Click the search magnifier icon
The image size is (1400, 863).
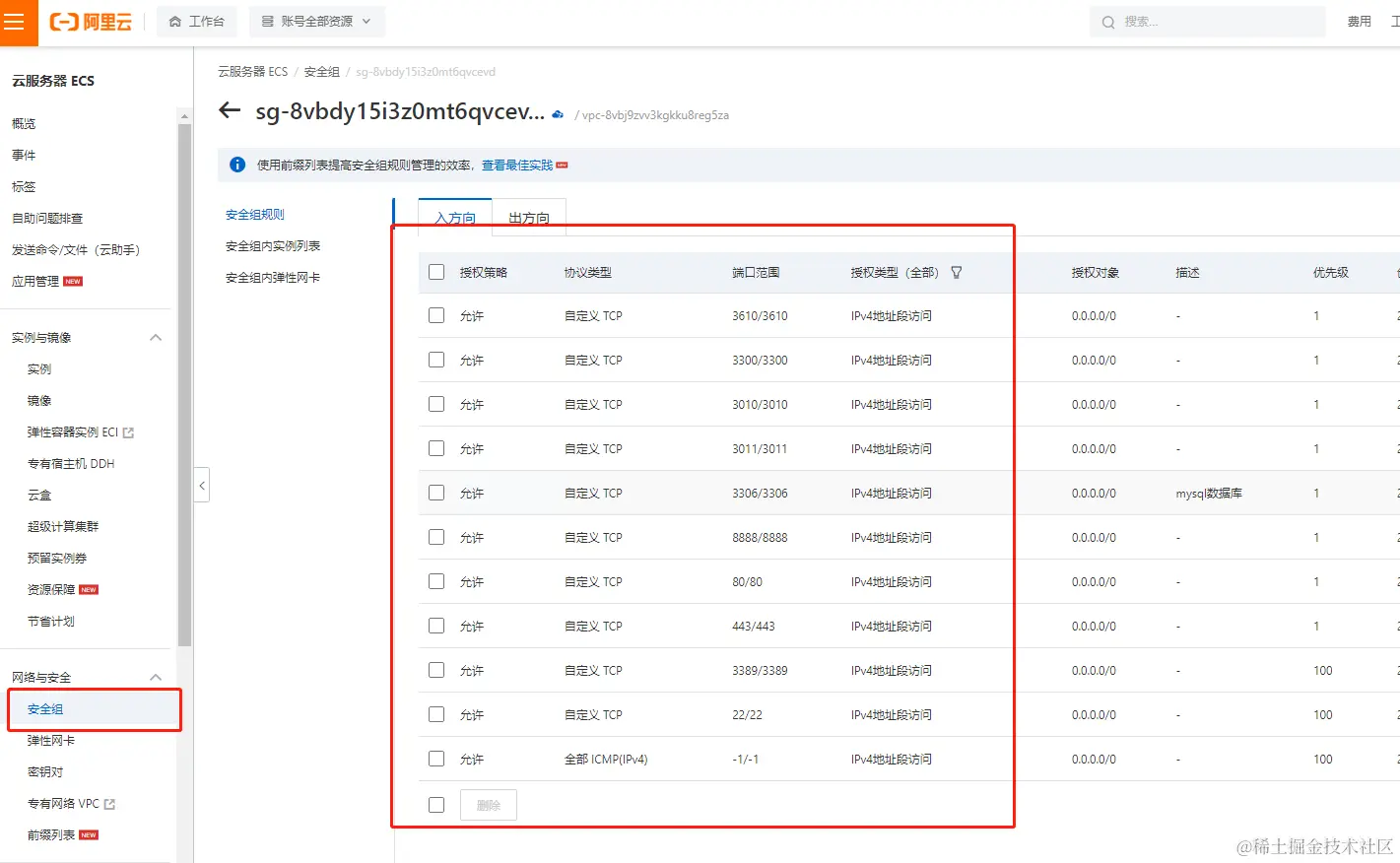click(x=1108, y=22)
